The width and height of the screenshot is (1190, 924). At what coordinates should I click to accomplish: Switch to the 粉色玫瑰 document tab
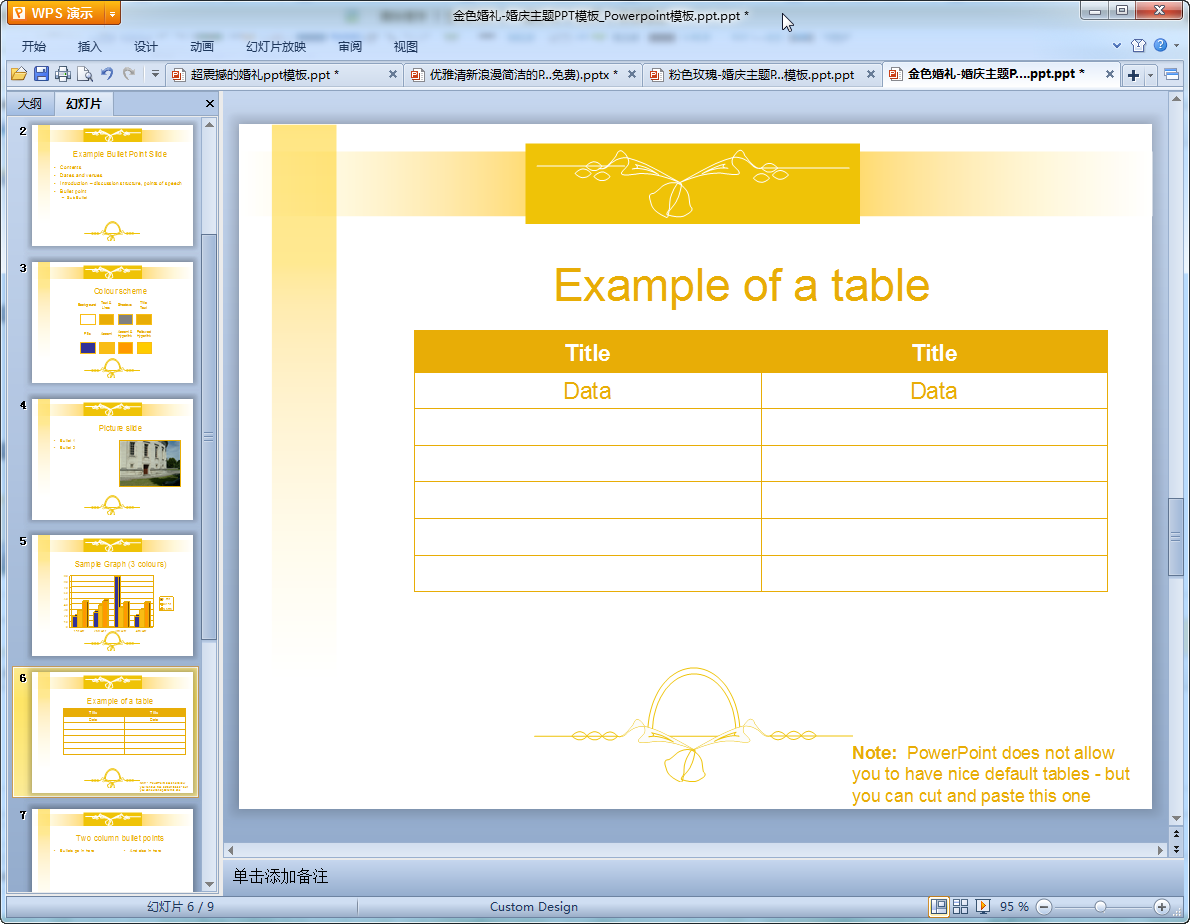pyautogui.click(x=760, y=75)
